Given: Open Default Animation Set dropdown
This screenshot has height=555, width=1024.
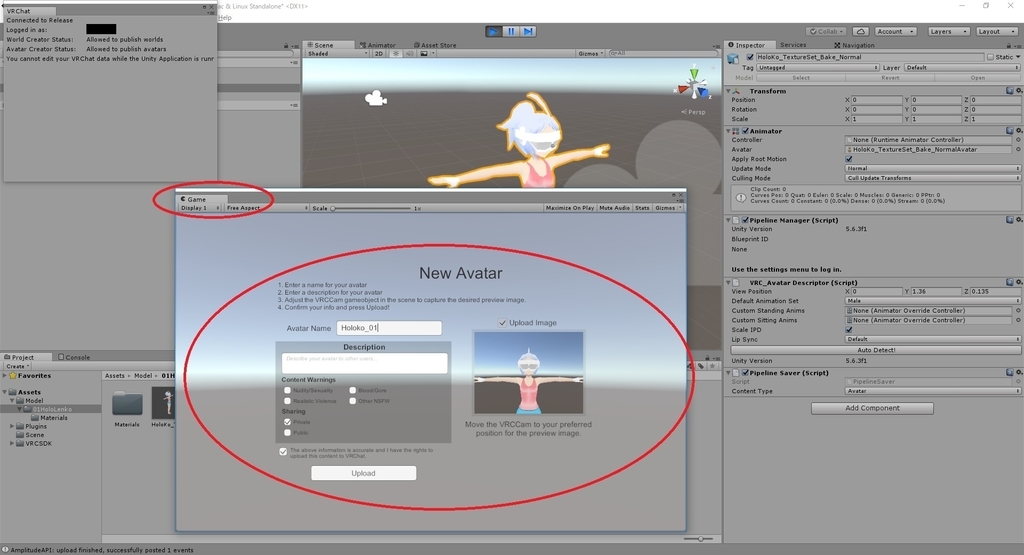Looking at the screenshot, I should [x=933, y=301].
